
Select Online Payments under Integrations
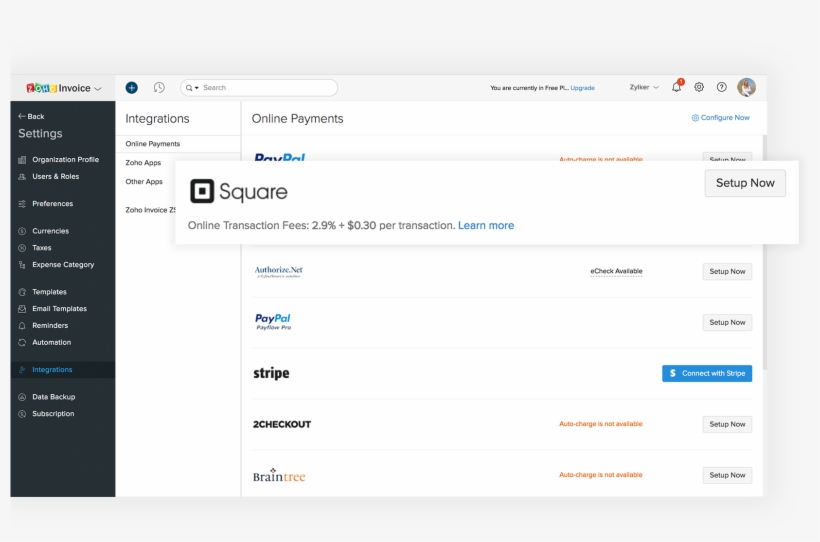pos(153,144)
